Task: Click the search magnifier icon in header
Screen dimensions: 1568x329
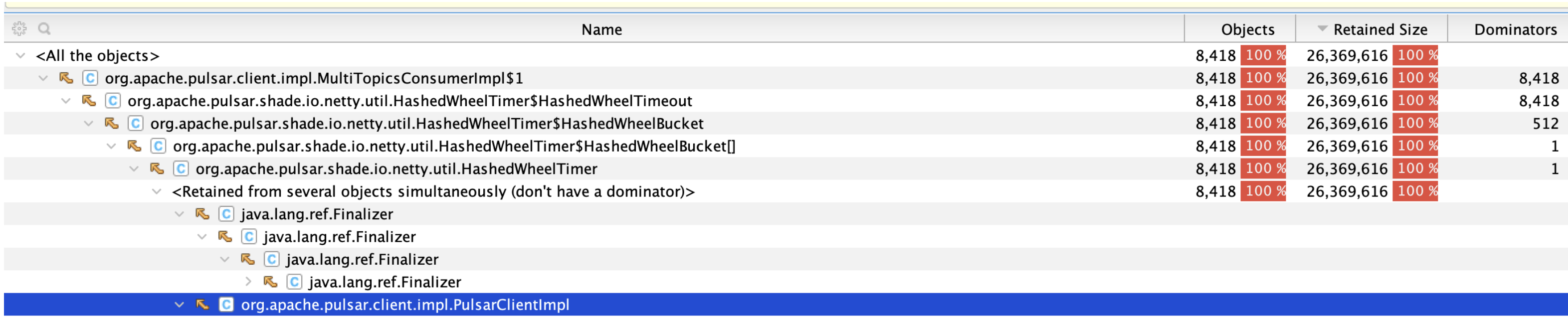Action: (x=44, y=28)
